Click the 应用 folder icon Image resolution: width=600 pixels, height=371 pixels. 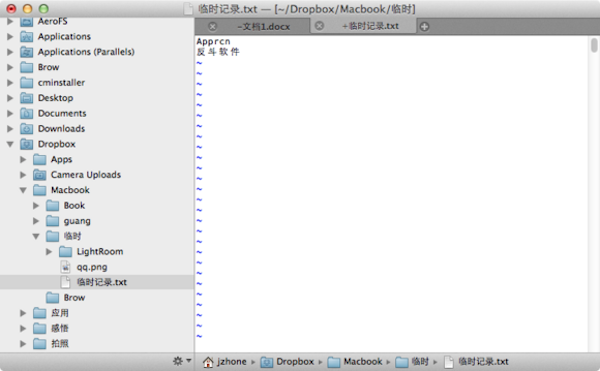tap(39, 313)
